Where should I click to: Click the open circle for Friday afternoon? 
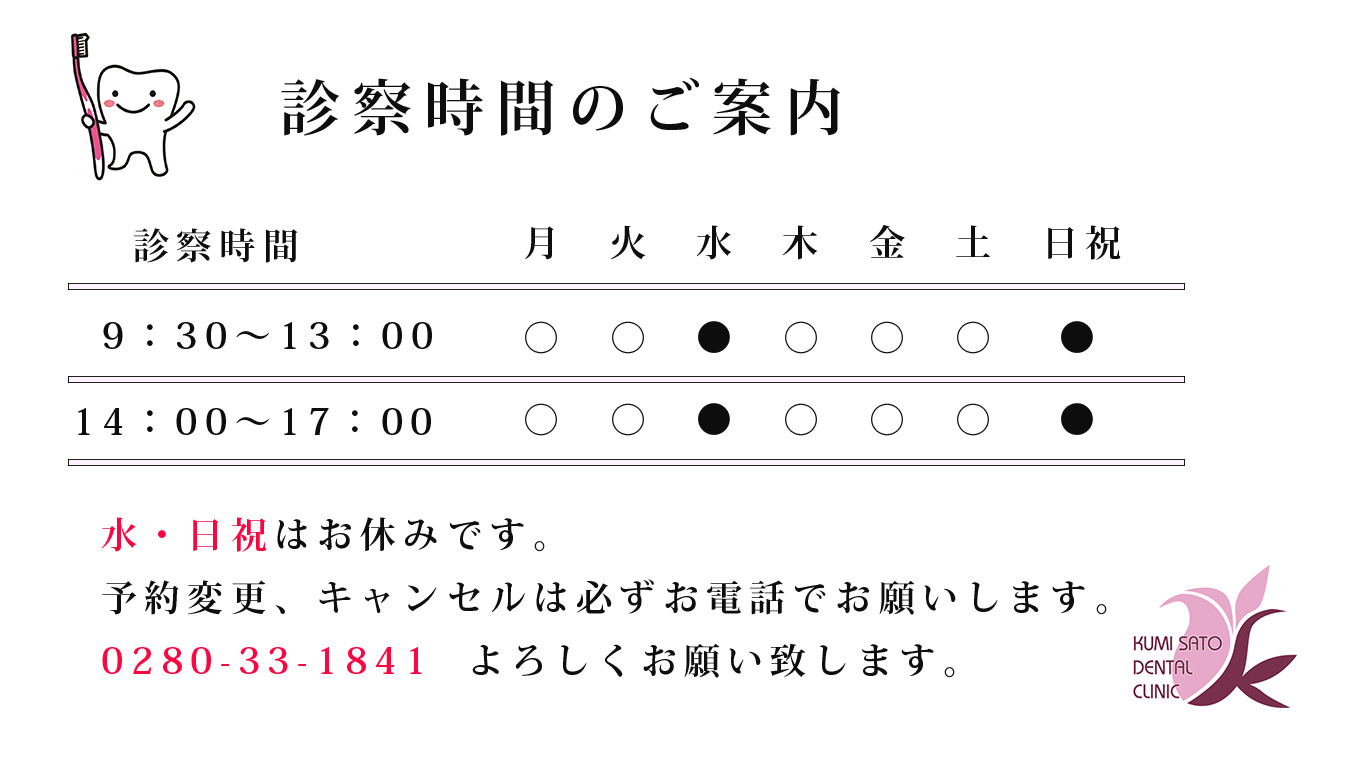click(887, 420)
